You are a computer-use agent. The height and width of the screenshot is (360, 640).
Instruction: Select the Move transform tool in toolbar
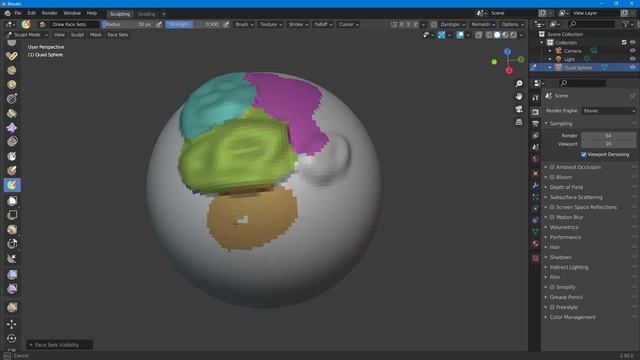click(x=12, y=324)
